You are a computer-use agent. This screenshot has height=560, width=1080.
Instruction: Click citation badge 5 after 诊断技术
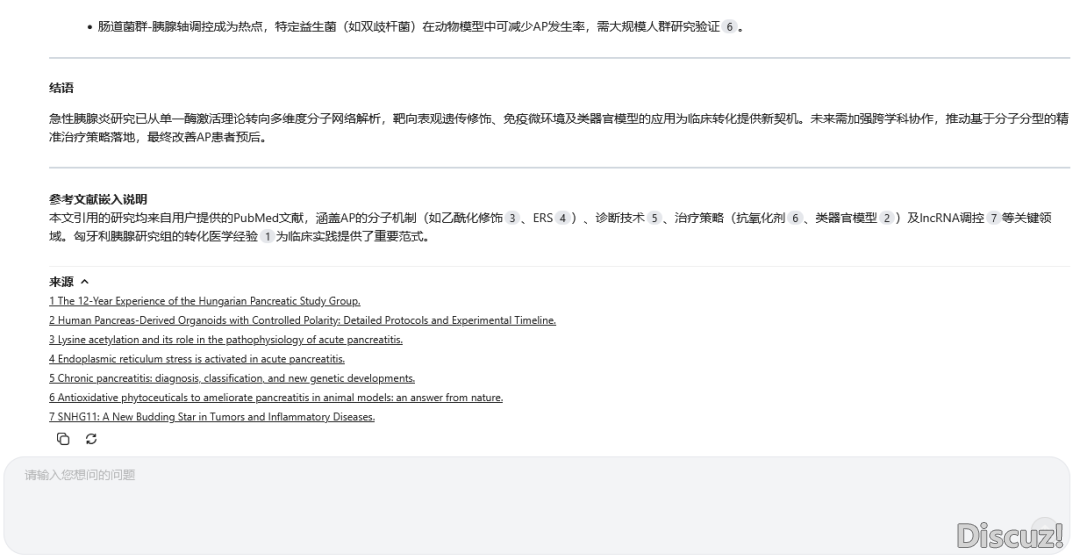coord(654,218)
